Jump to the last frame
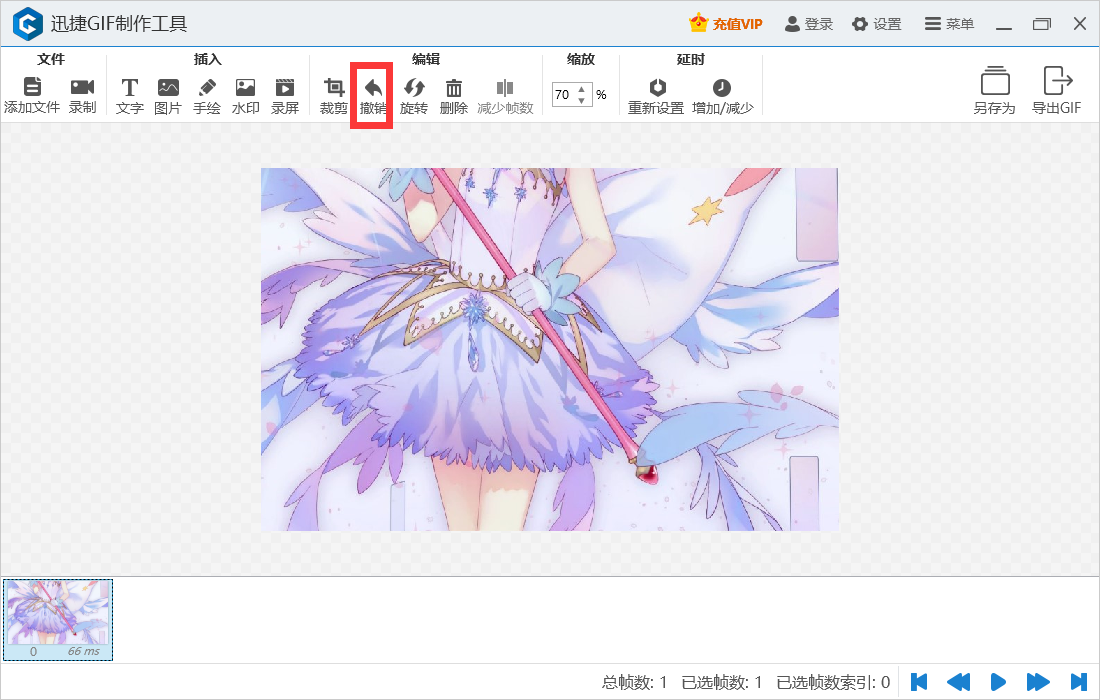Viewport: 1100px width, 700px height. point(1079,682)
